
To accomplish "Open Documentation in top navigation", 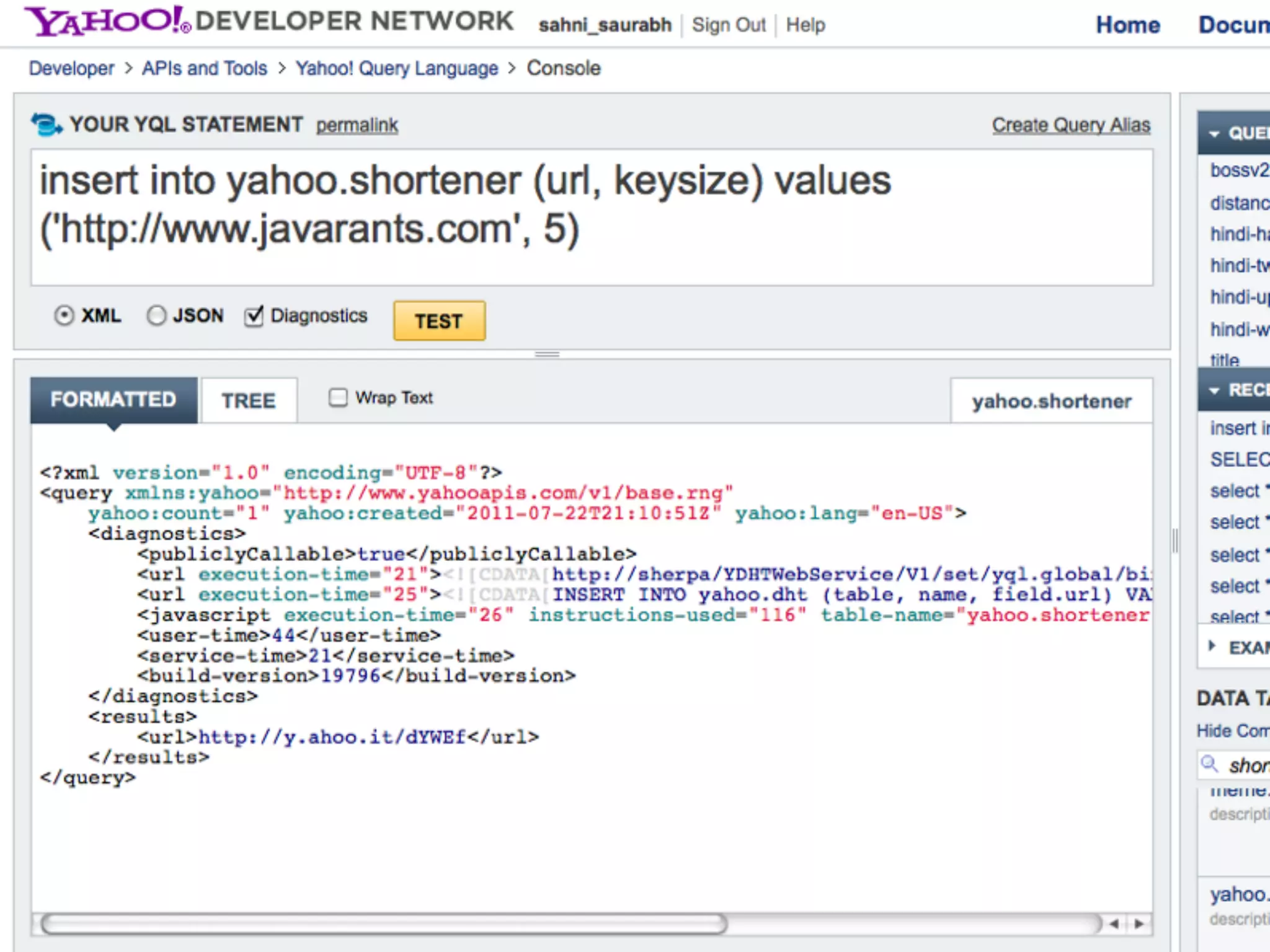I will [x=1234, y=25].
